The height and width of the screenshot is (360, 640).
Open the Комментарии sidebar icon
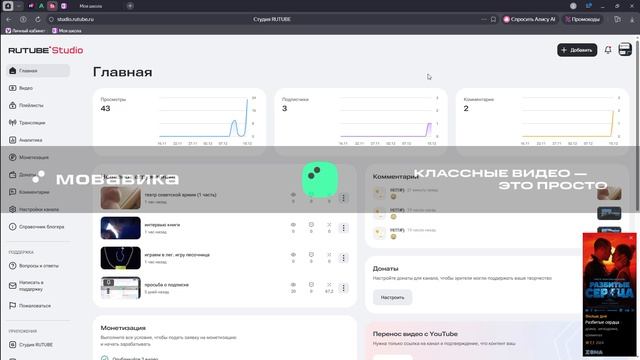13,192
